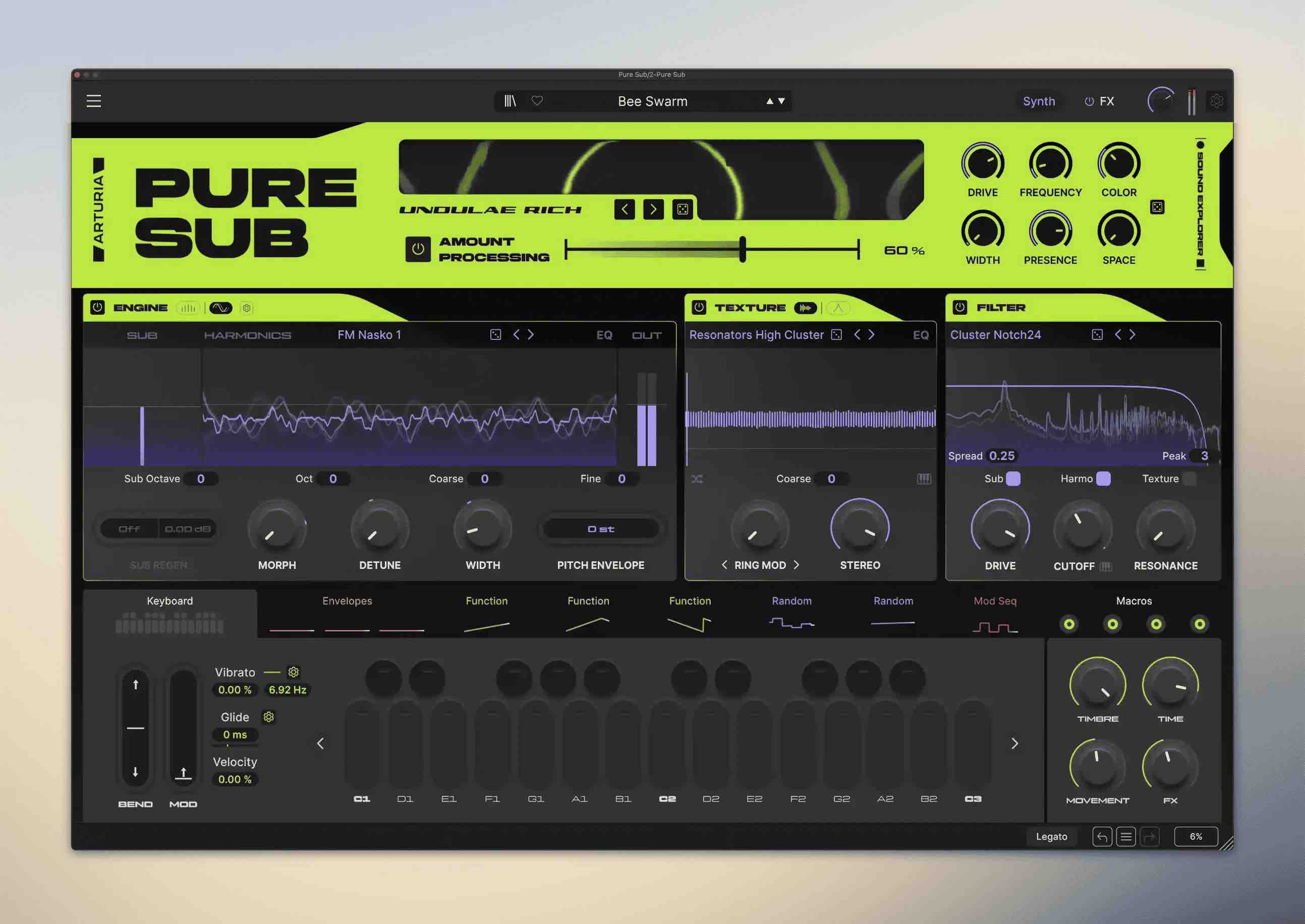
Task: Click the undo arrow in the bottom bar
Action: (1102, 837)
